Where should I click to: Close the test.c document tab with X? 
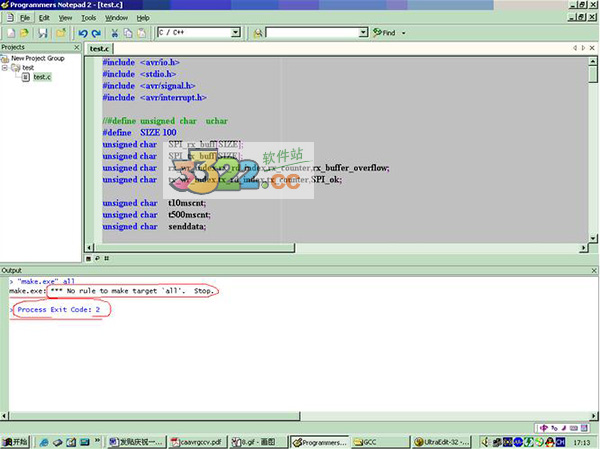click(592, 48)
